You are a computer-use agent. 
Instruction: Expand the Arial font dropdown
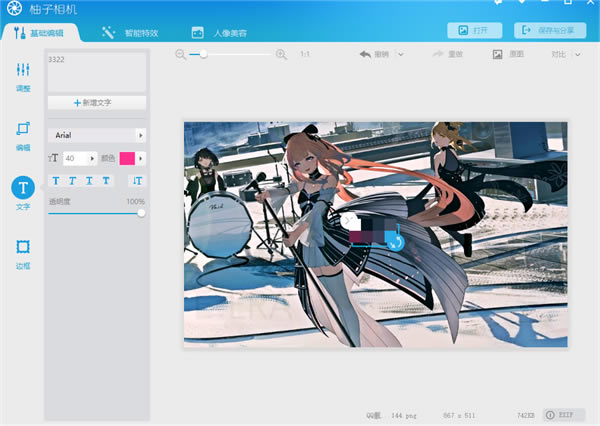click(141, 135)
